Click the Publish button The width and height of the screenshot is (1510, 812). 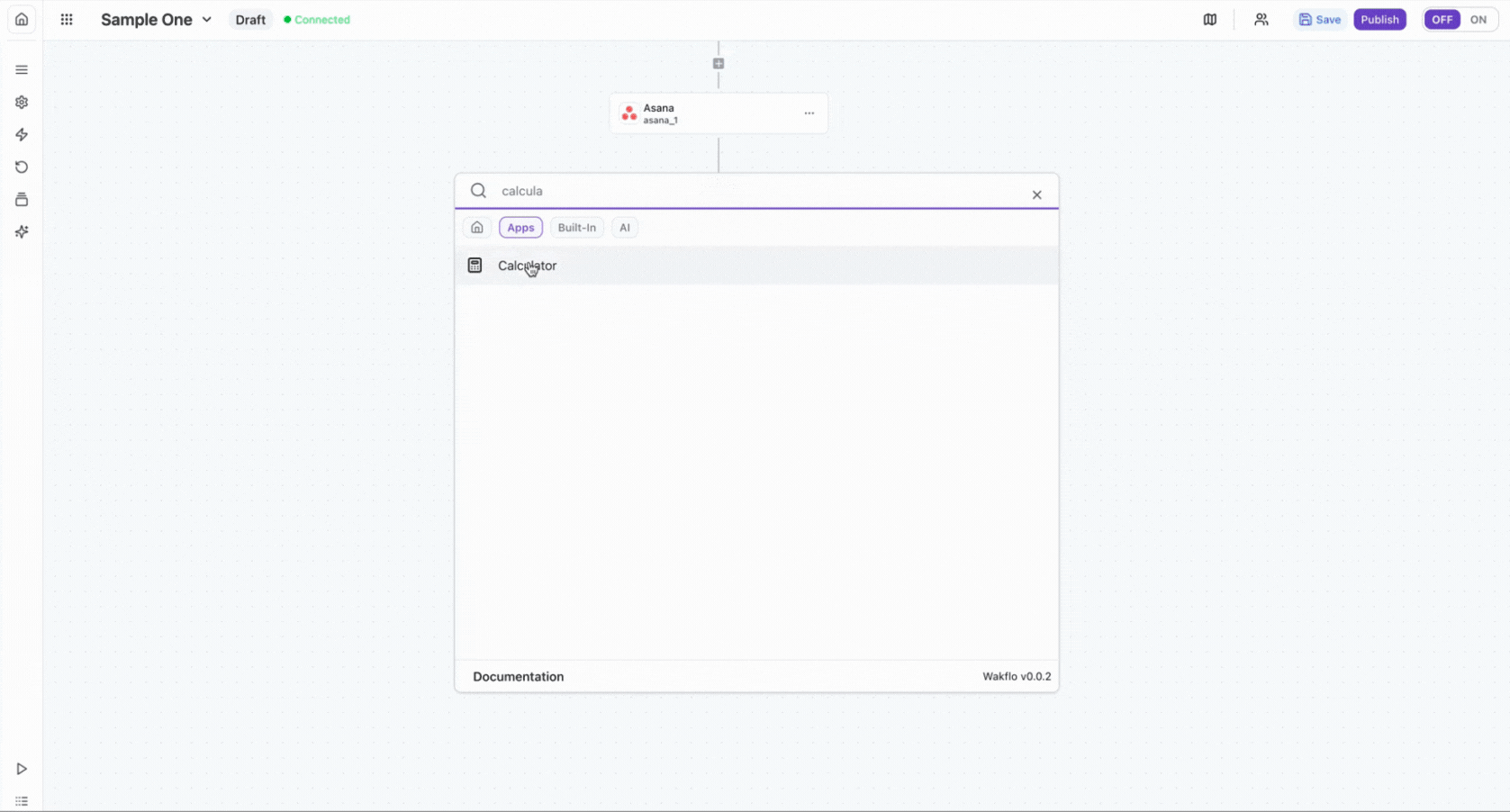click(x=1379, y=20)
